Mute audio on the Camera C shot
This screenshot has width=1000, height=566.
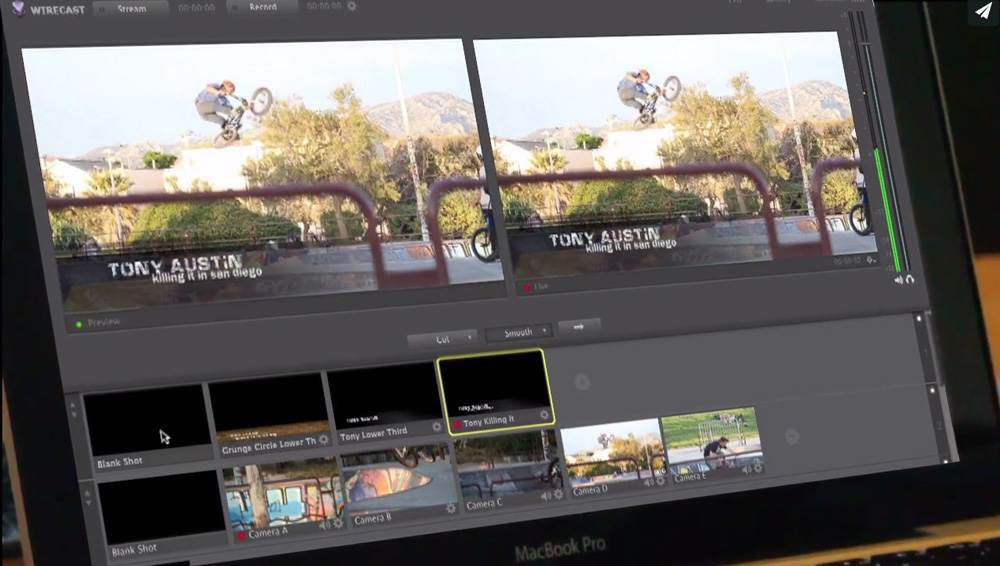[x=546, y=496]
